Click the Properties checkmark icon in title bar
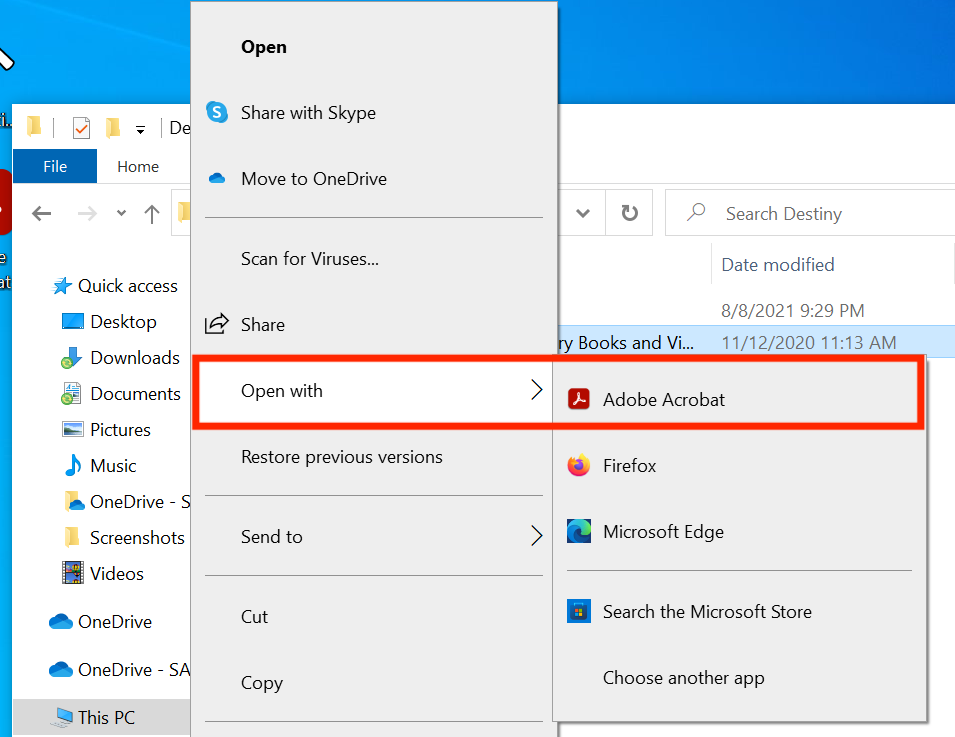 (x=81, y=128)
